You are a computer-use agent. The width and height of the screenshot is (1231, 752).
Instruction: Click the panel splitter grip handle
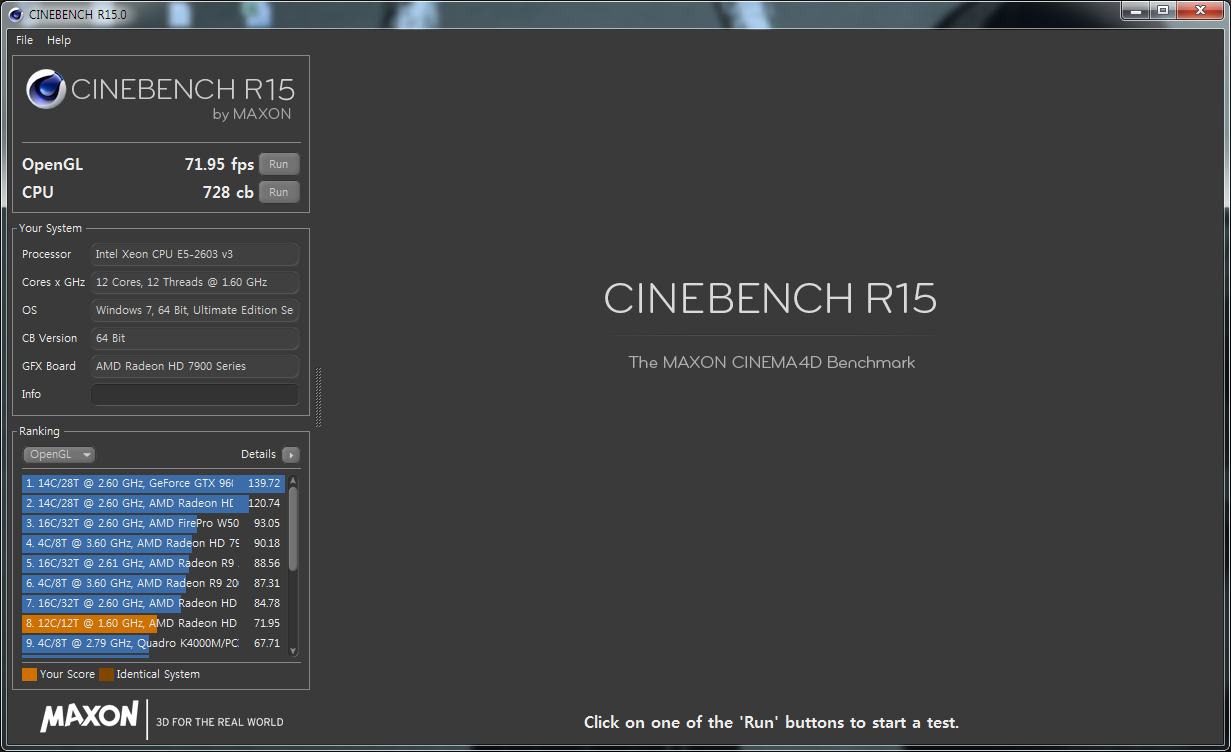pyautogui.click(x=319, y=397)
